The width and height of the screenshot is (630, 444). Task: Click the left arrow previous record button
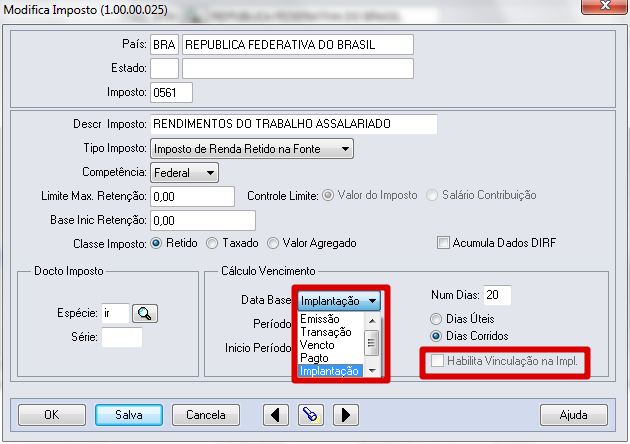point(275,413)
